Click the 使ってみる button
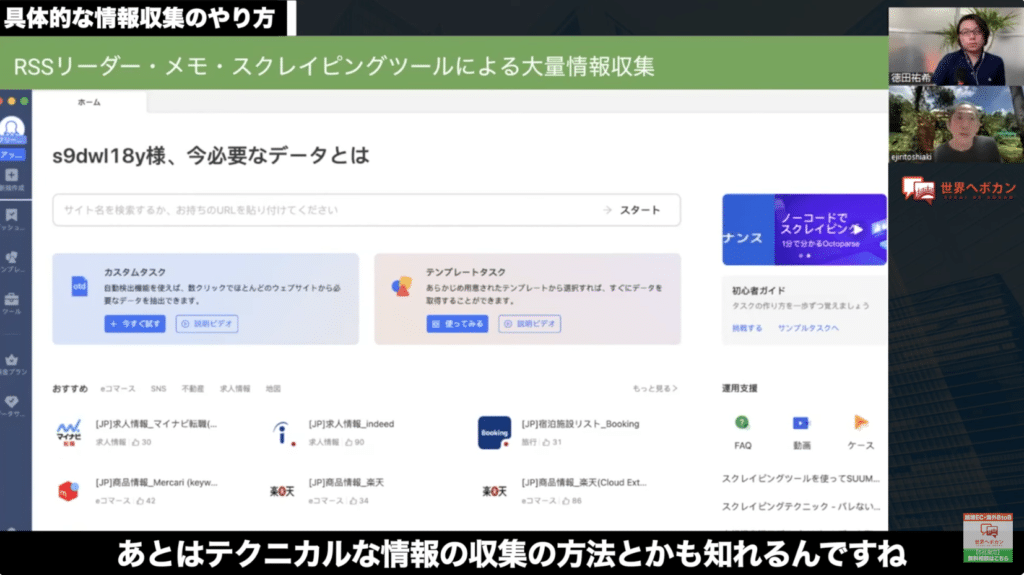This screenshot has height=575, width=1024. tap(457, 324)
